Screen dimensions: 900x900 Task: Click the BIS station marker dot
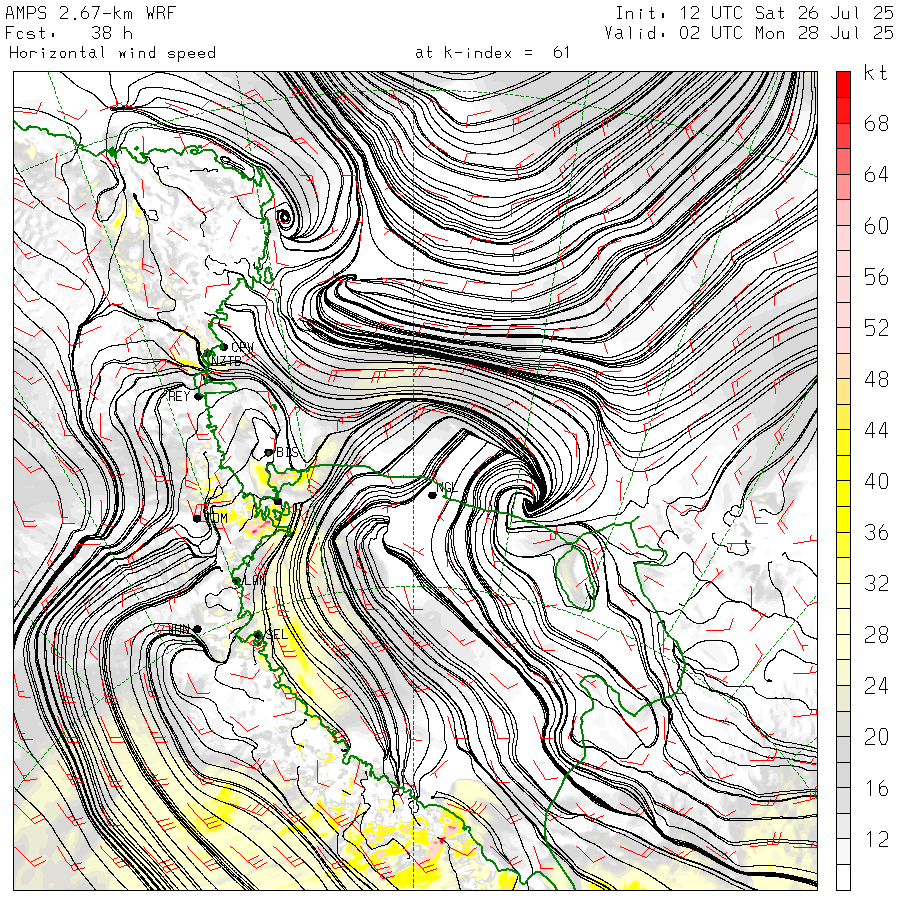click(268, 452)
